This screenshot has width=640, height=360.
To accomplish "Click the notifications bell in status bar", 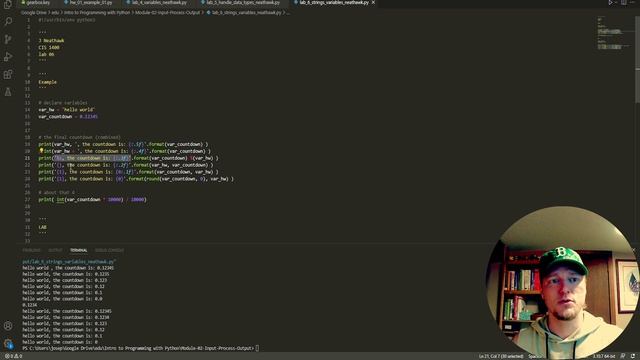I will coord(633,356).
